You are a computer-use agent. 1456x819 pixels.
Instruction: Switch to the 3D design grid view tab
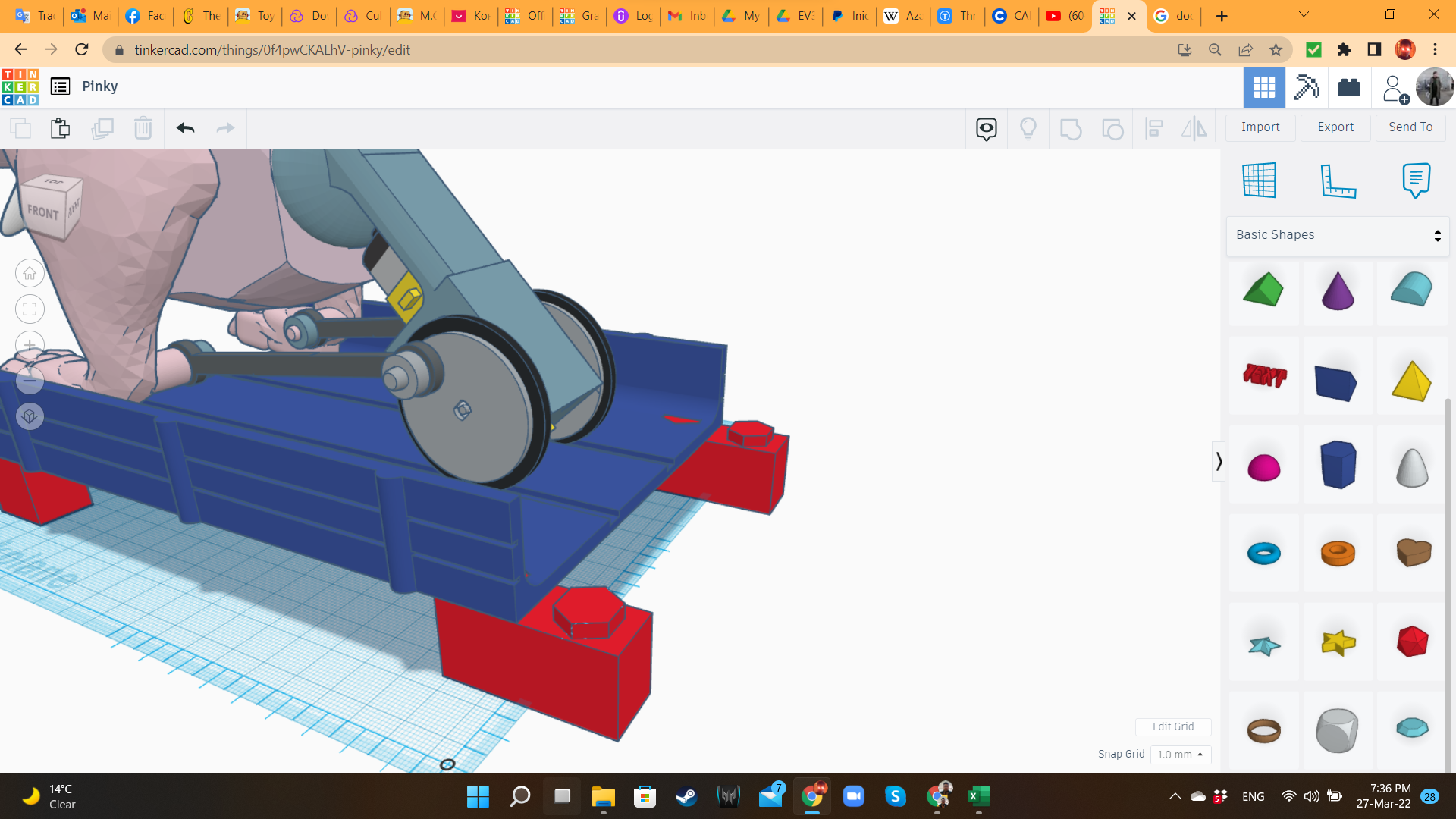click(x=1264, y=87)
